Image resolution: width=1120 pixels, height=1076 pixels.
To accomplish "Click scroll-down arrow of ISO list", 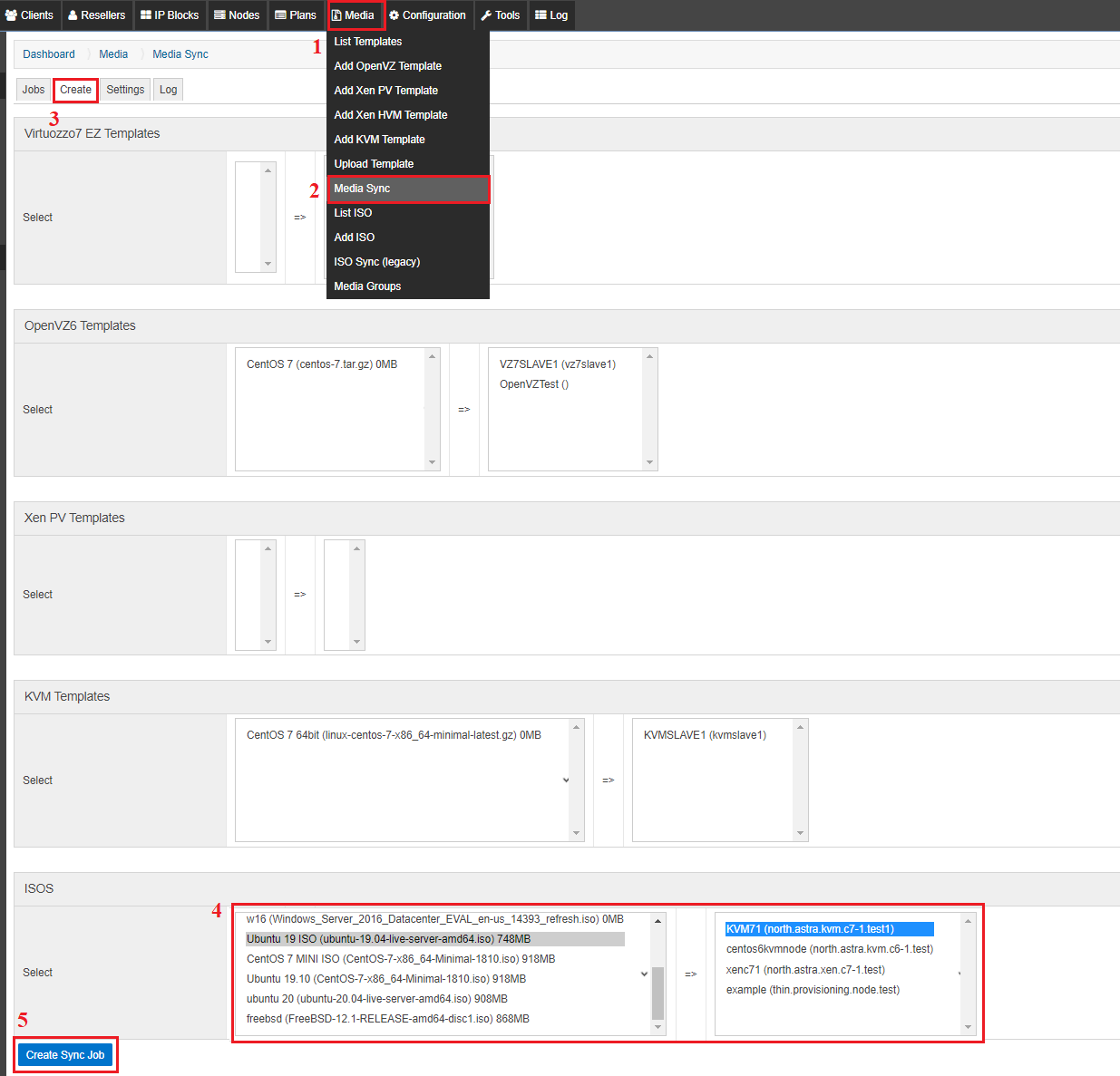I will pos(658,1027).
